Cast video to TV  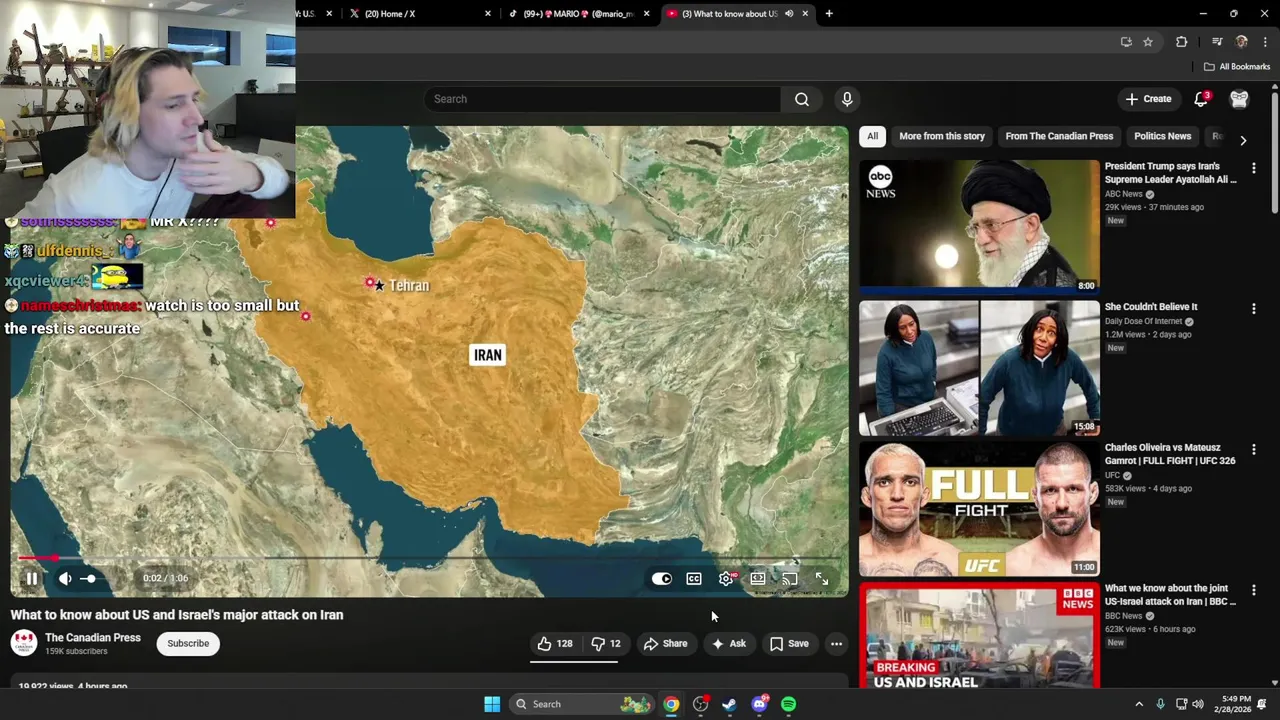tap(790, 578)
